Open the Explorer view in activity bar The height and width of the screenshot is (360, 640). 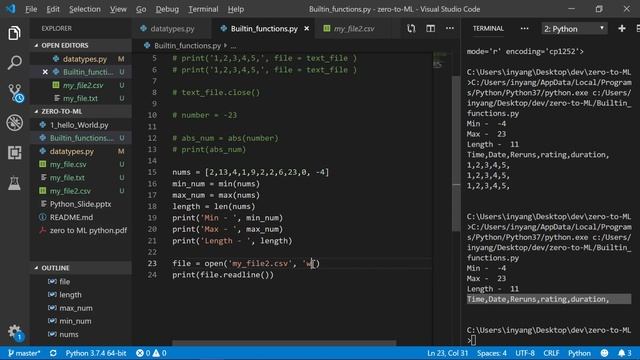[x=14, y=33]
